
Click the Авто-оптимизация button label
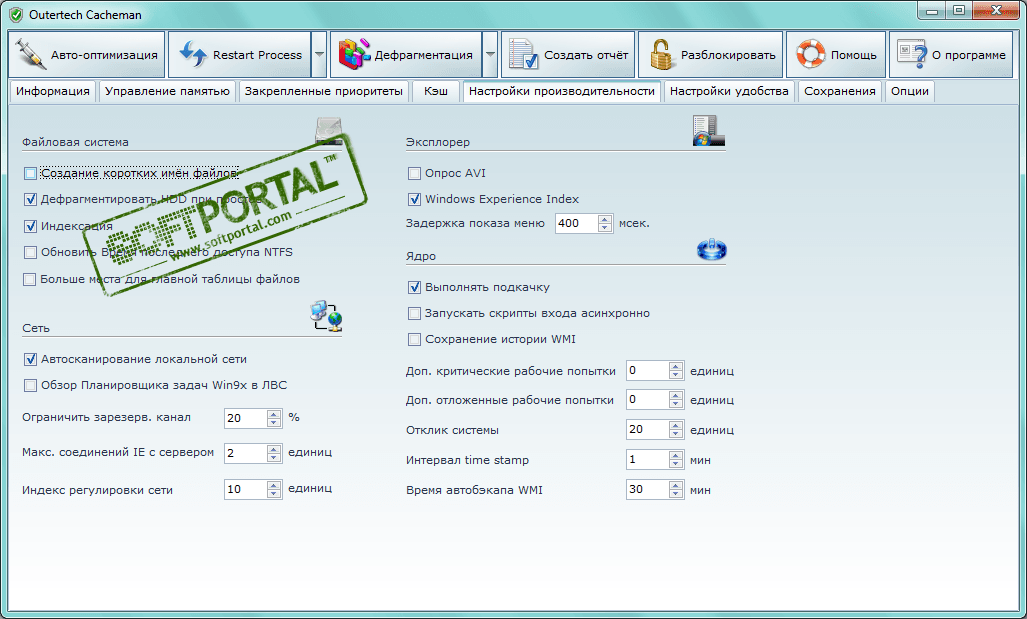(104, 55)
